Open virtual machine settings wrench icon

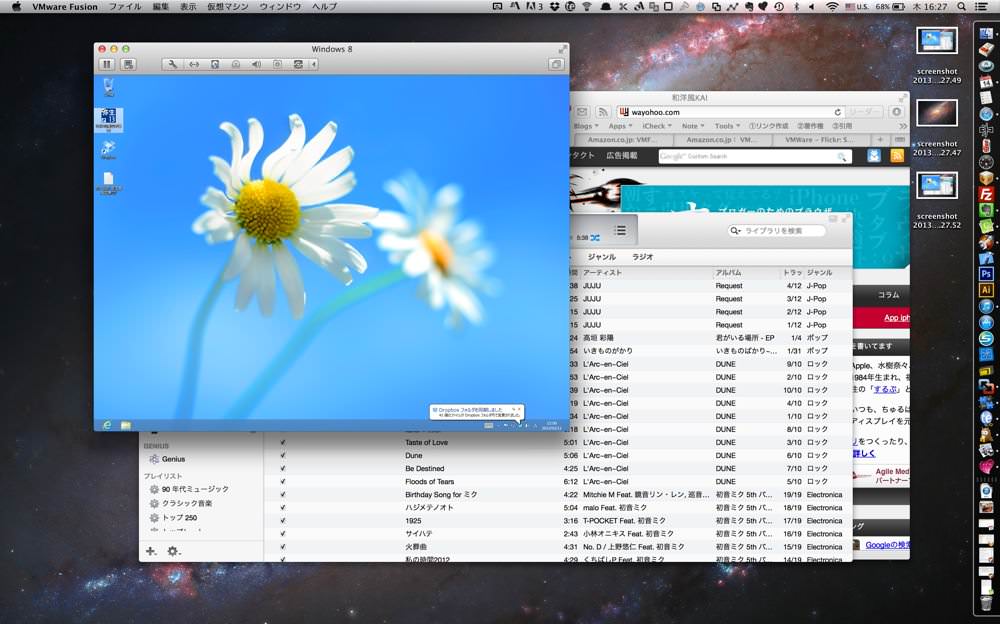pos(172,64)
